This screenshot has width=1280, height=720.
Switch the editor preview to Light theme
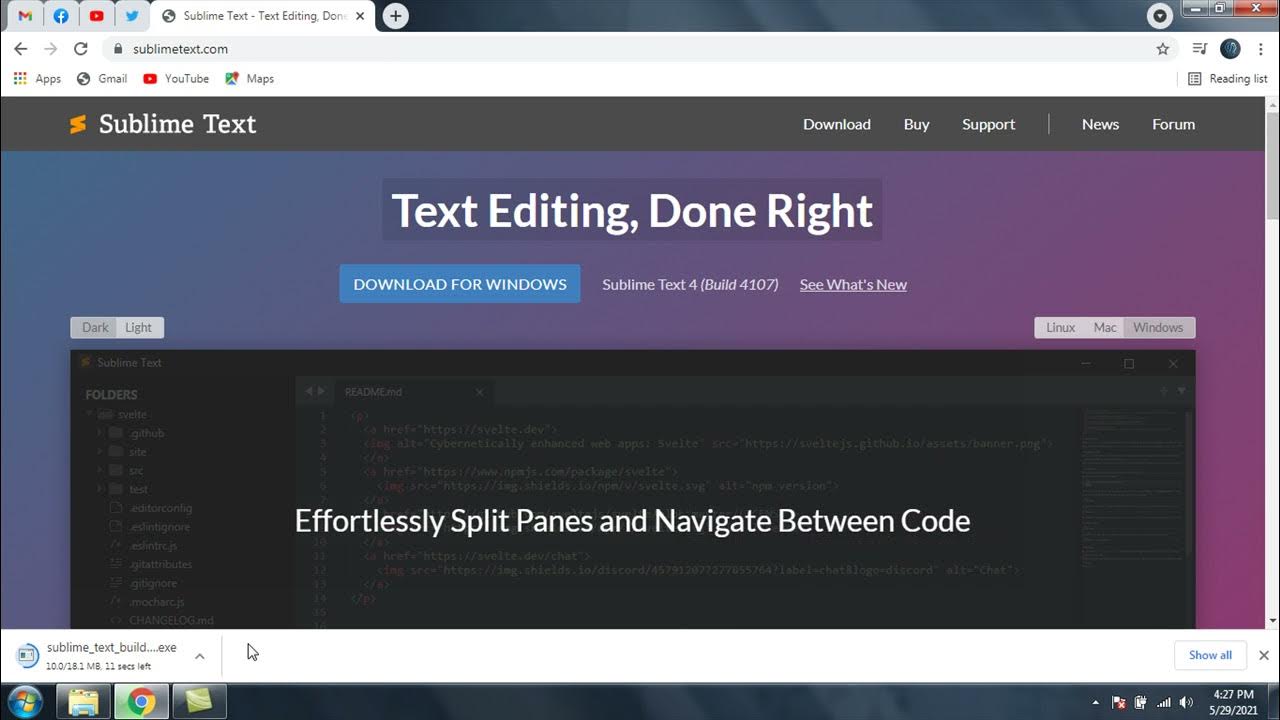139,327
